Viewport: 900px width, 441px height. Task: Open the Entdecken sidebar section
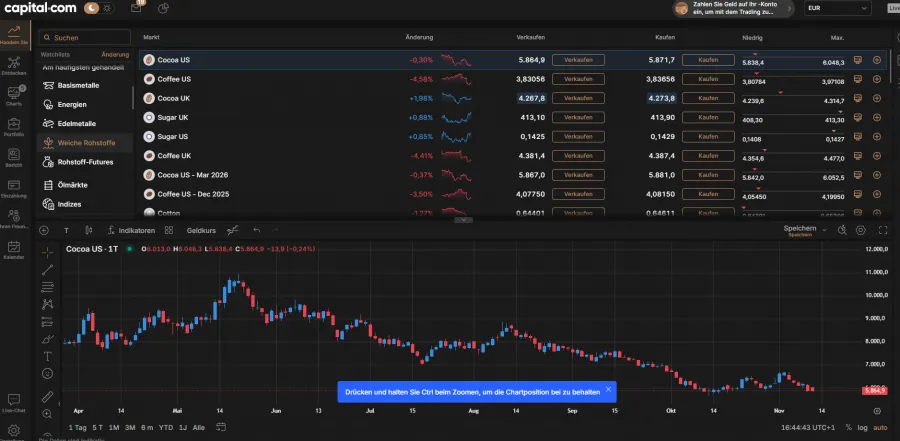(x=14, y=65)
